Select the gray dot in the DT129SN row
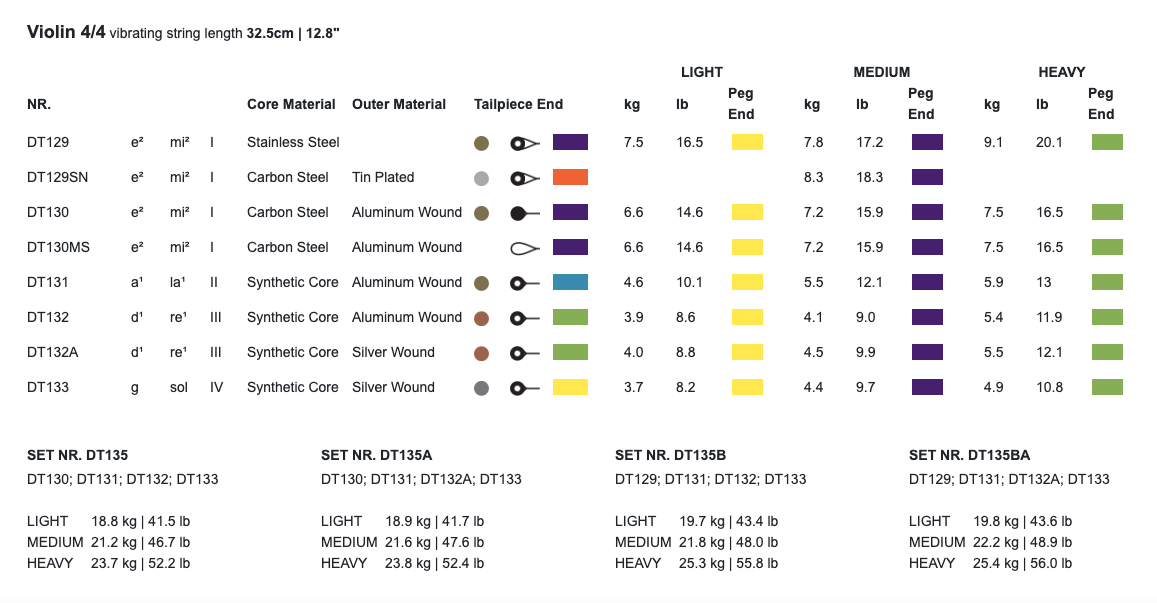The image size is (1157, 603). coord(481,178)
